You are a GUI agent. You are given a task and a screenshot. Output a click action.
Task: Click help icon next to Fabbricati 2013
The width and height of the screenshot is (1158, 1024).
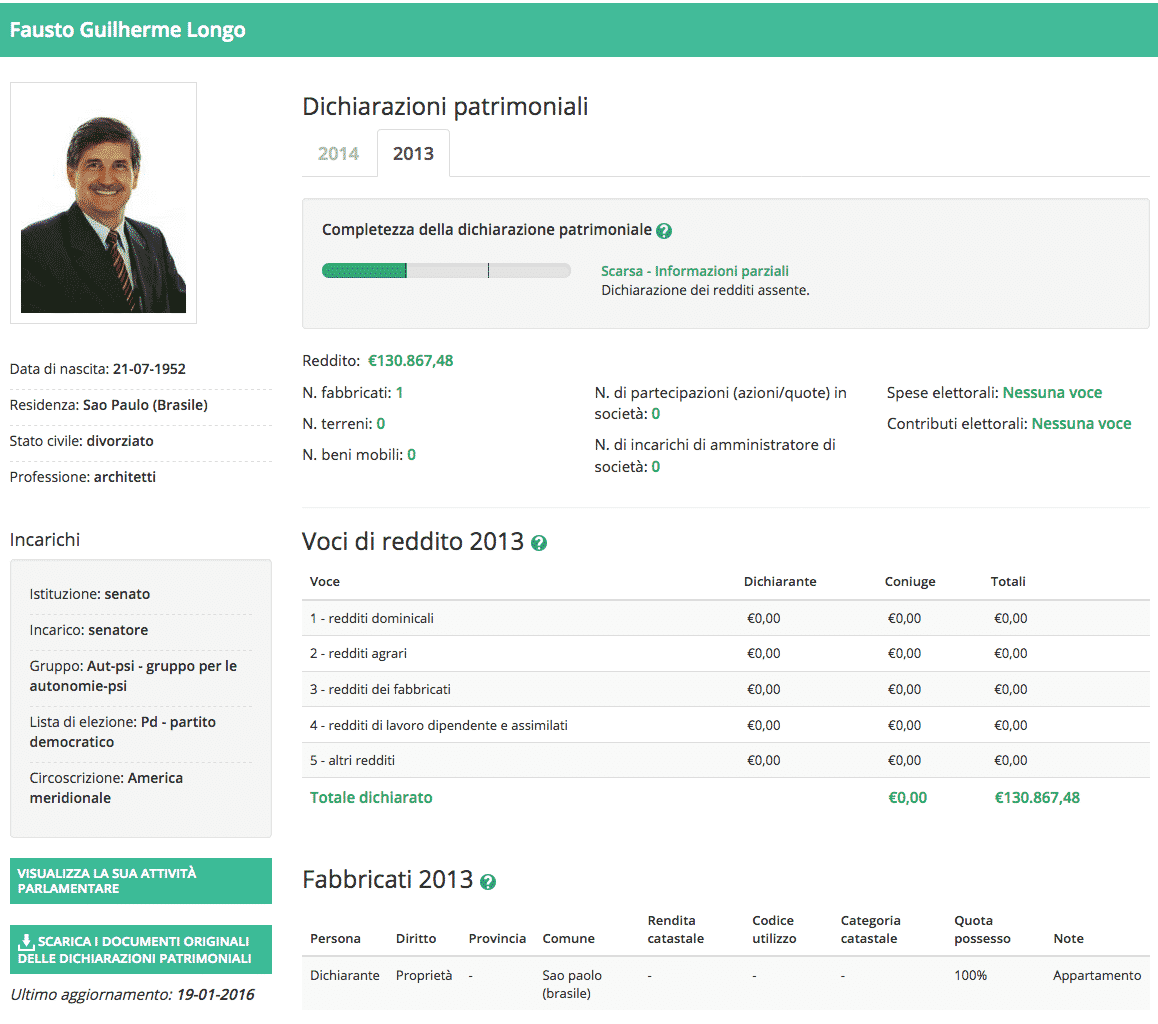pos(488,882)
